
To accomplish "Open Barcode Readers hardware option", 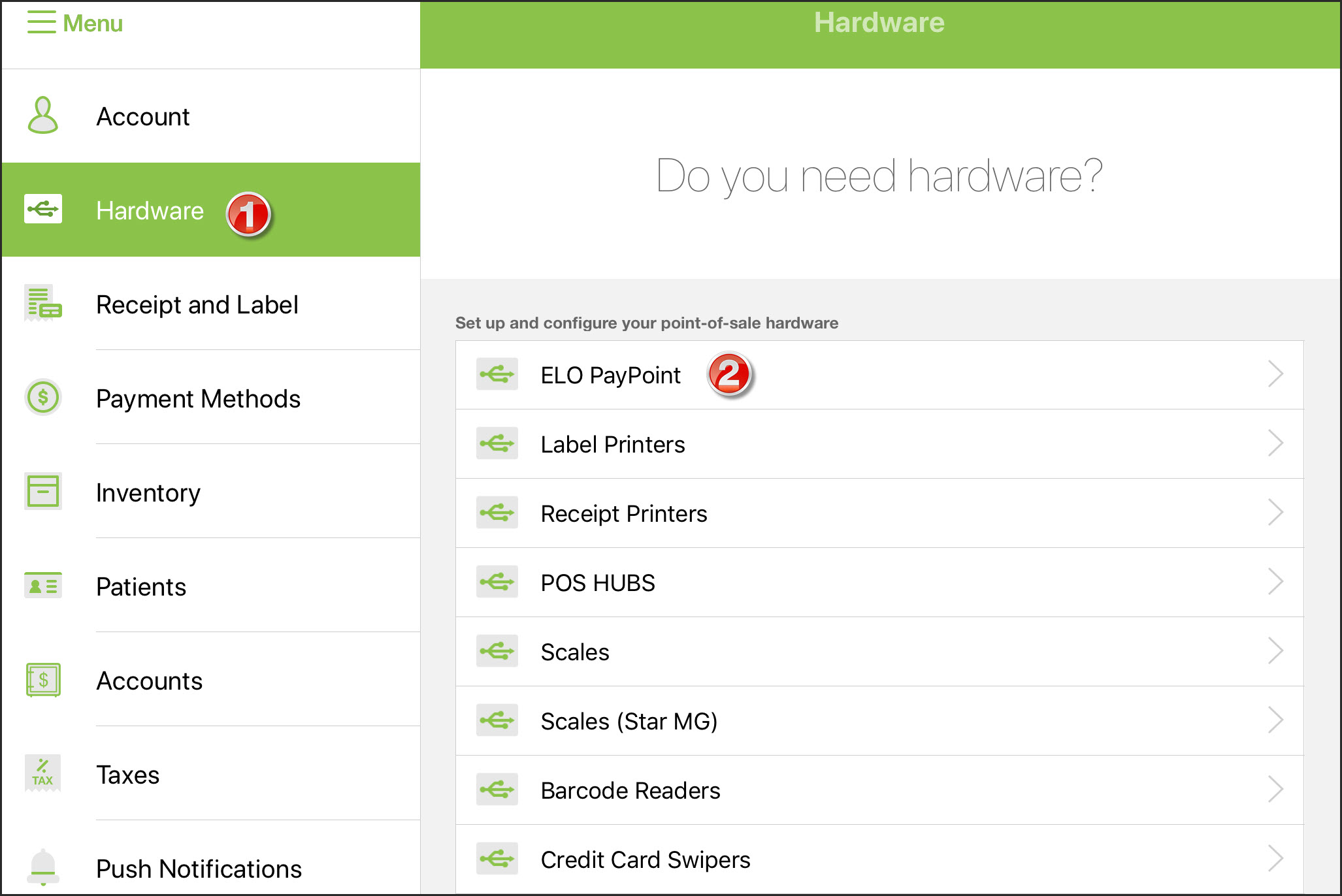I will [630, 791].
